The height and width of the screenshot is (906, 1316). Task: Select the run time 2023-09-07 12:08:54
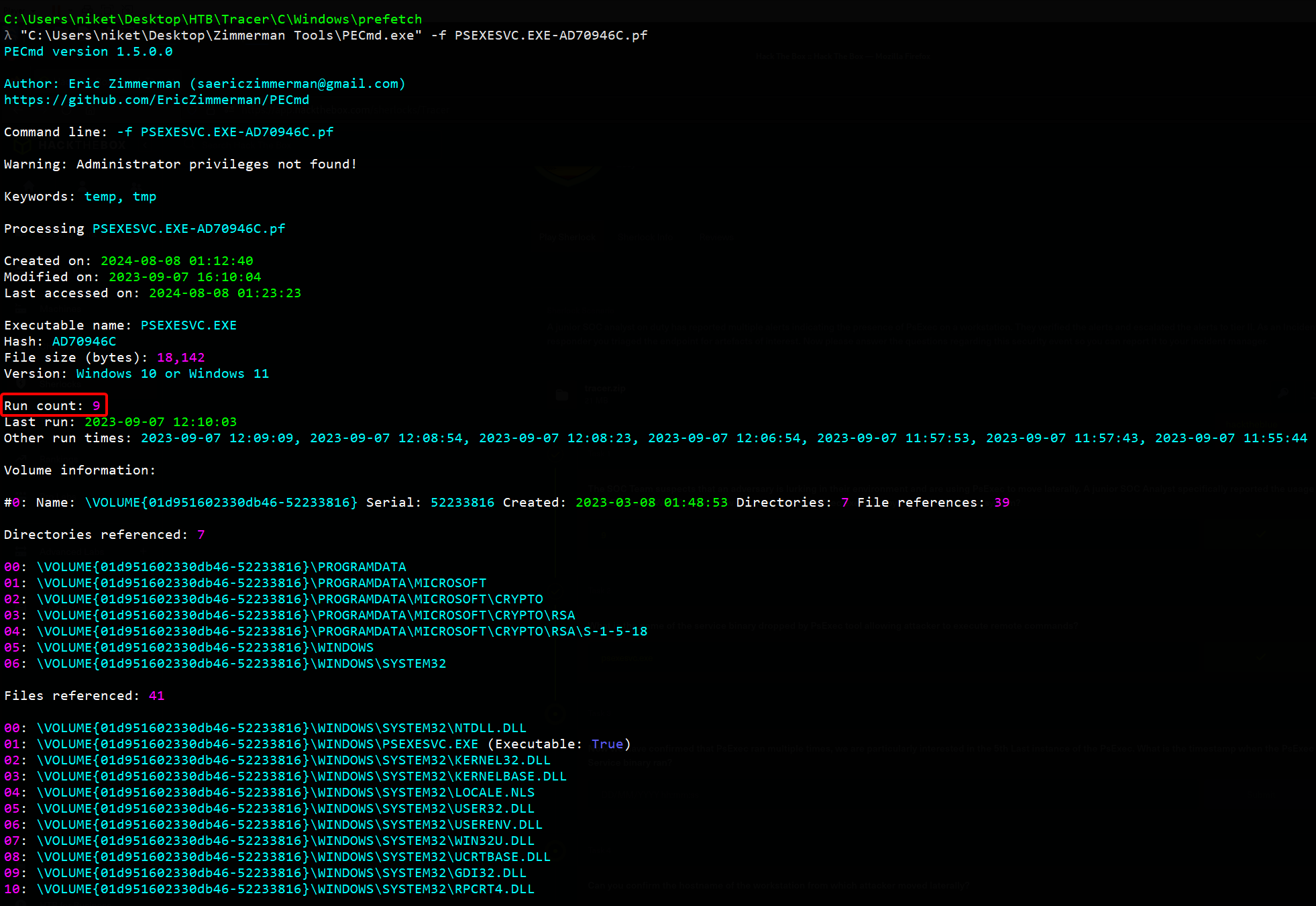(x=386, y=438)
